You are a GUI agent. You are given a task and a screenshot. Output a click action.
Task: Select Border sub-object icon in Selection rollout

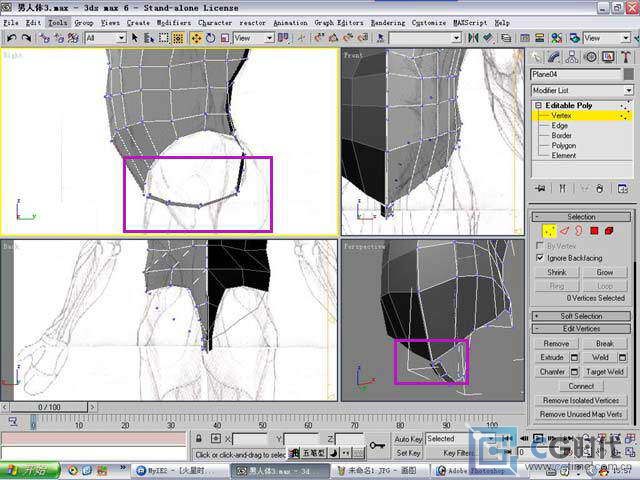[x=579, y=231]
